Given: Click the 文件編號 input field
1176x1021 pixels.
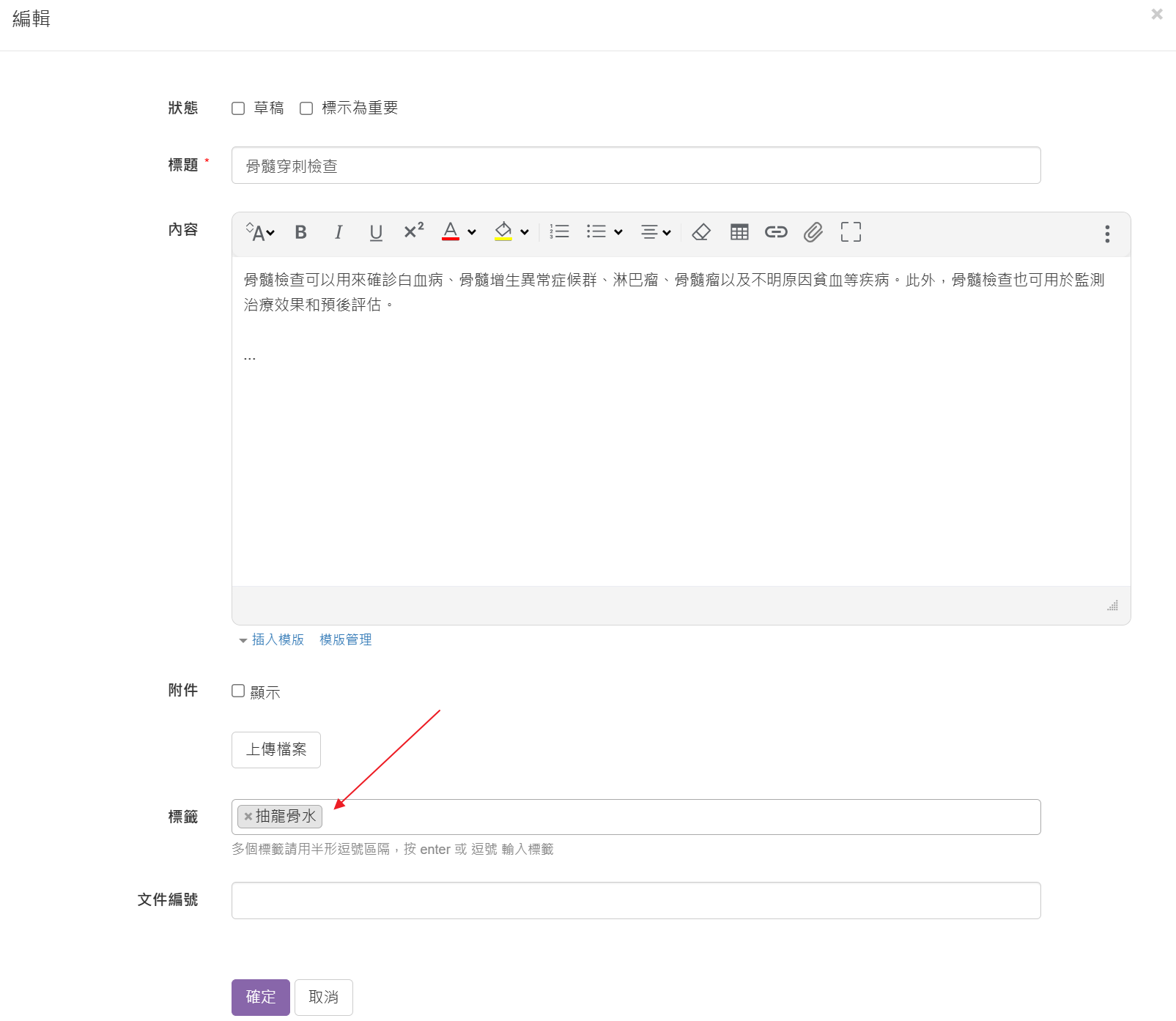Looking at the screenshot, I should pos(635,900).
